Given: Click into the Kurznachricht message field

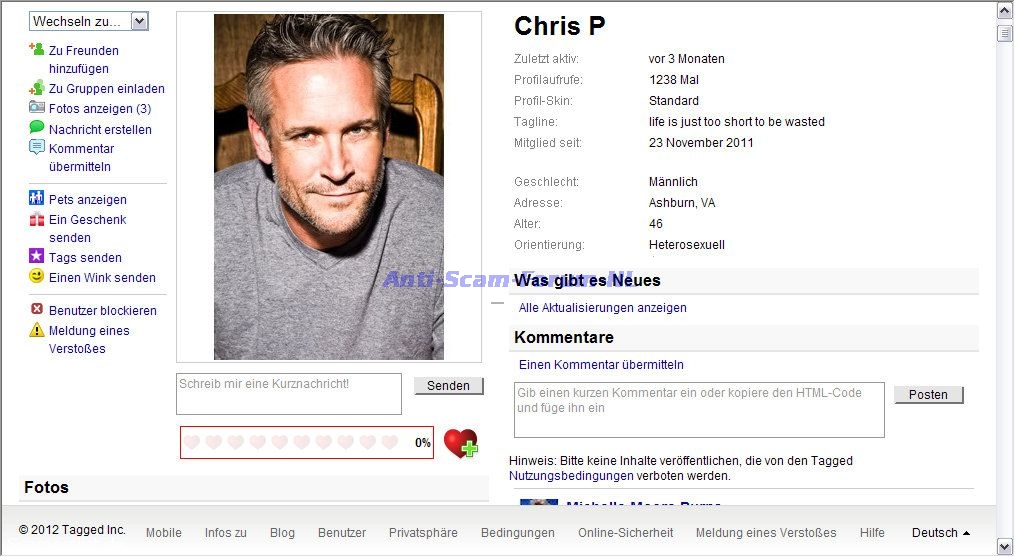Looking at the screenshot, I should 289,394.
